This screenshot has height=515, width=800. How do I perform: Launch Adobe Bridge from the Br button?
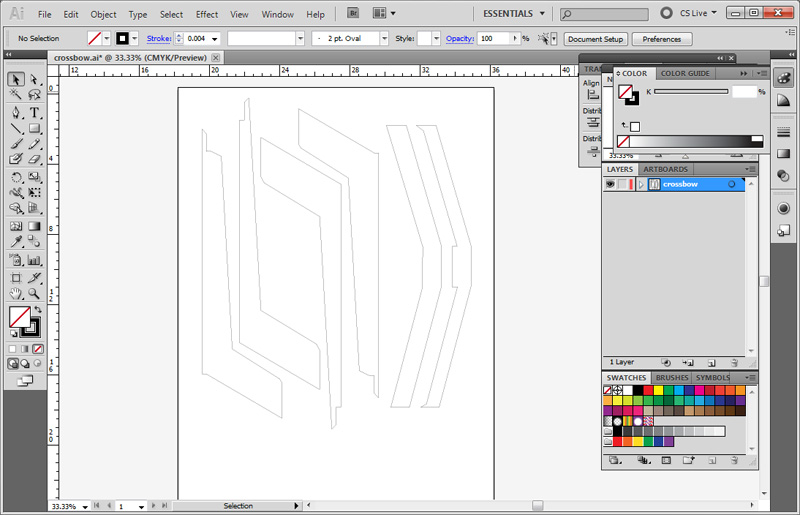click(353, 13)
